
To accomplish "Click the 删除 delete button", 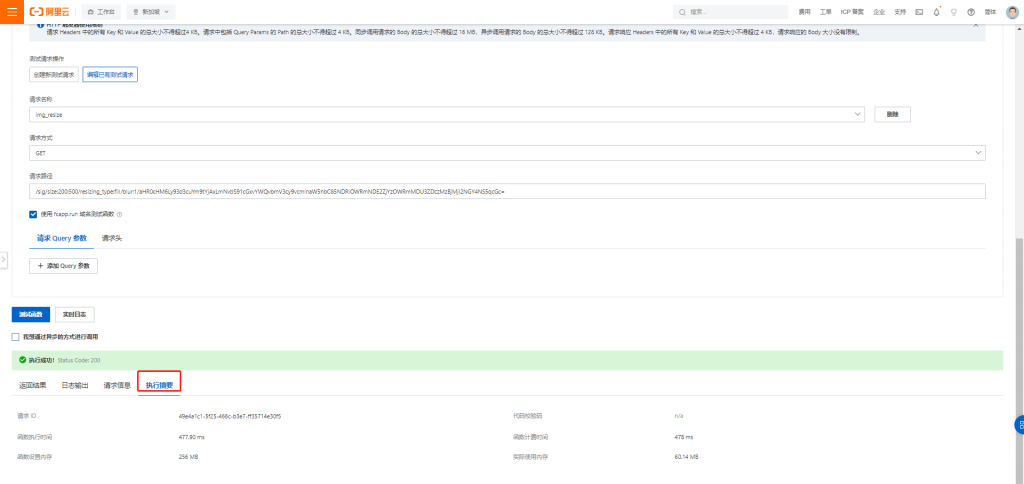I will point(893,114).
